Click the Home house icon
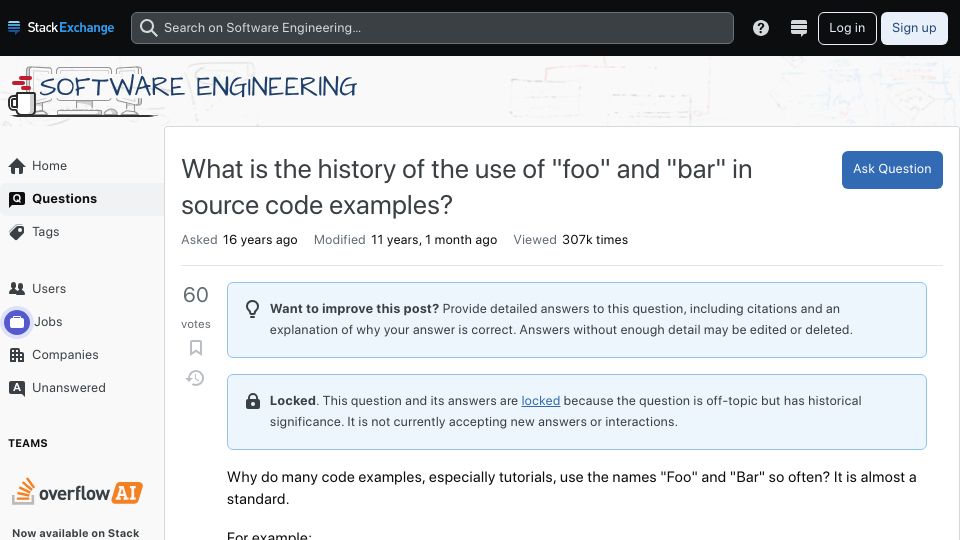Screen dimensions: 960x540 click(x=17, y=166)
